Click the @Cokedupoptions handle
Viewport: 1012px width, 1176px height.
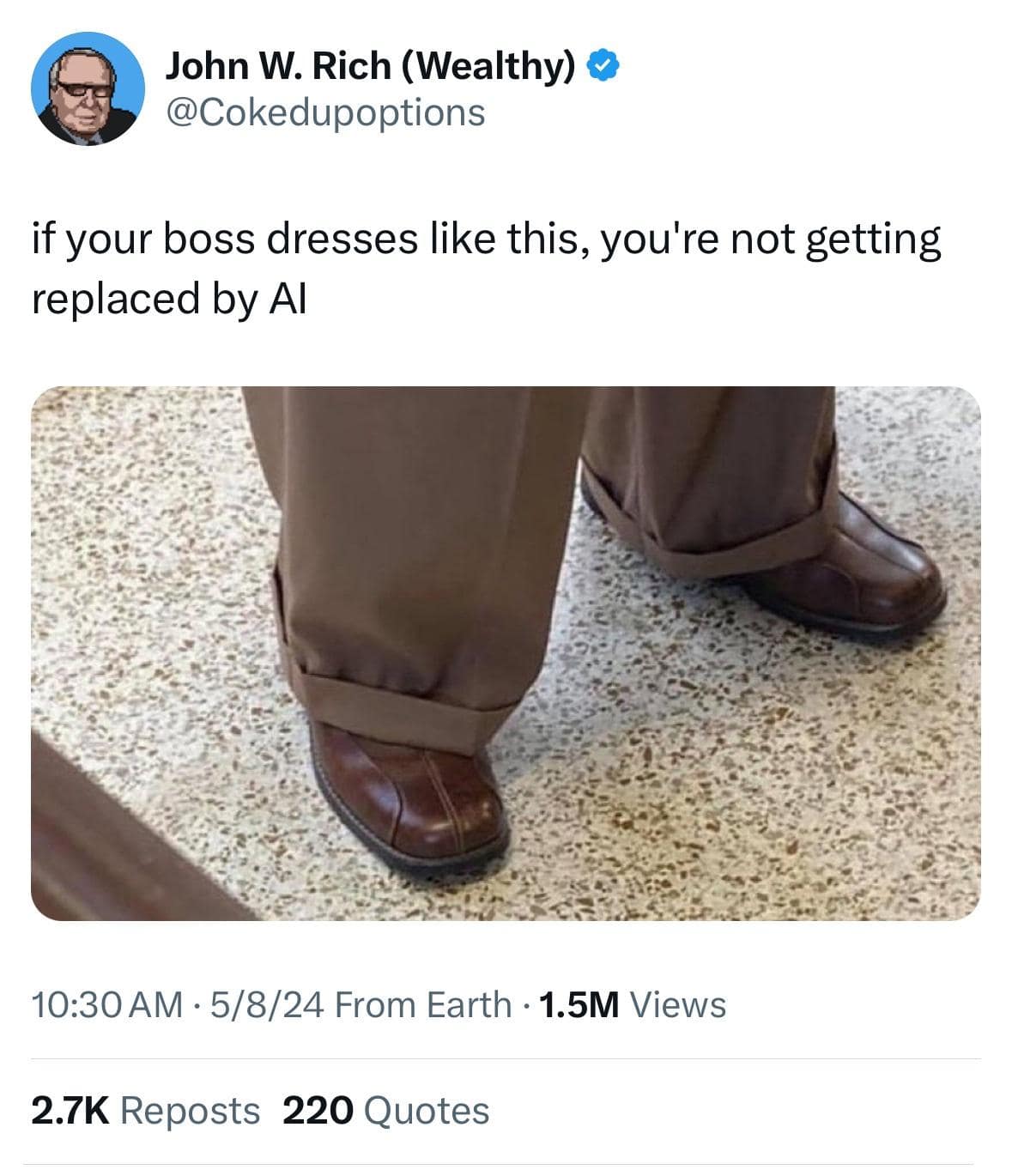(324, 112)
